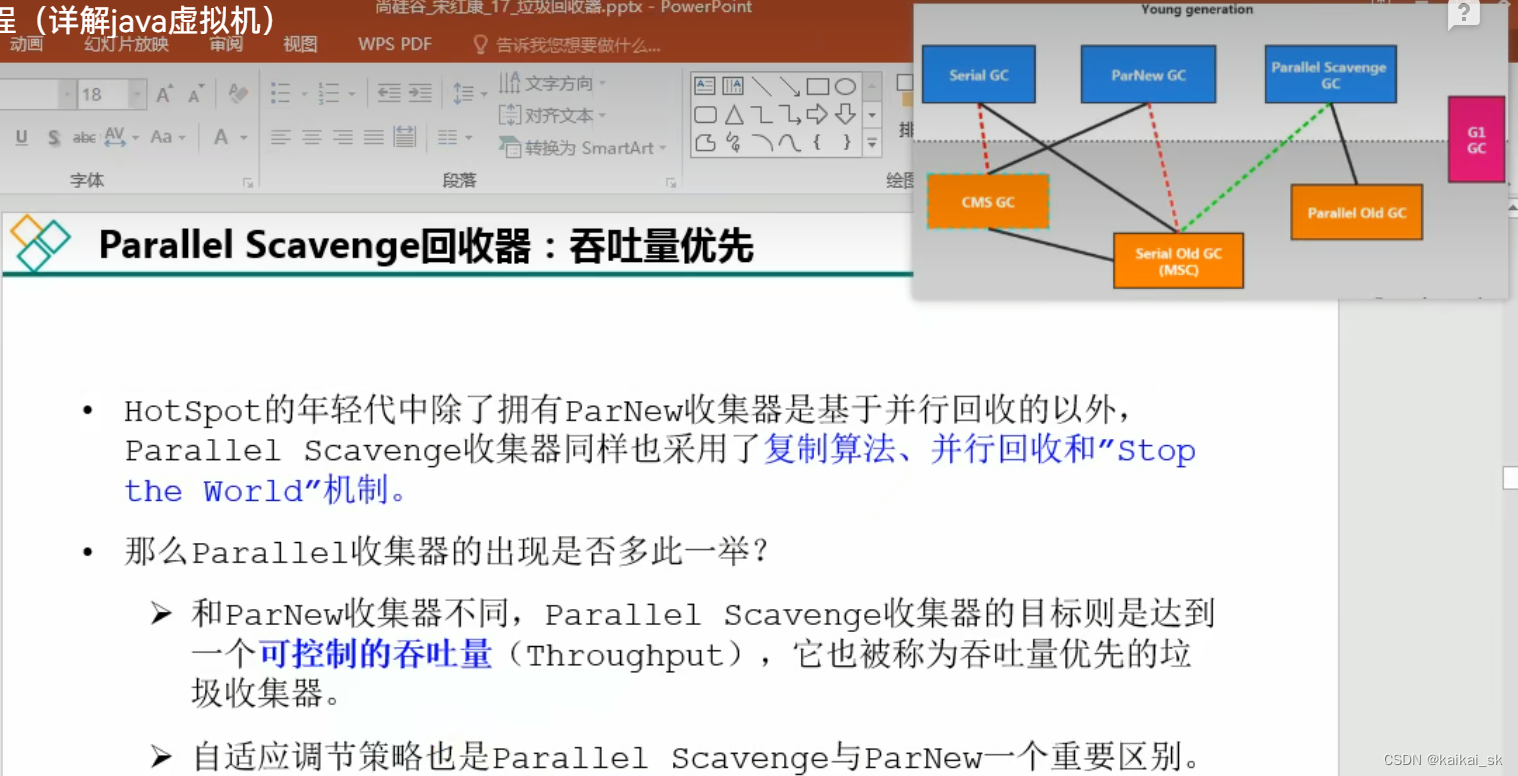1518x776 pixels.
Task: Click the blue text '可控制的吞吐量'
Action: [x=375, y=654]
